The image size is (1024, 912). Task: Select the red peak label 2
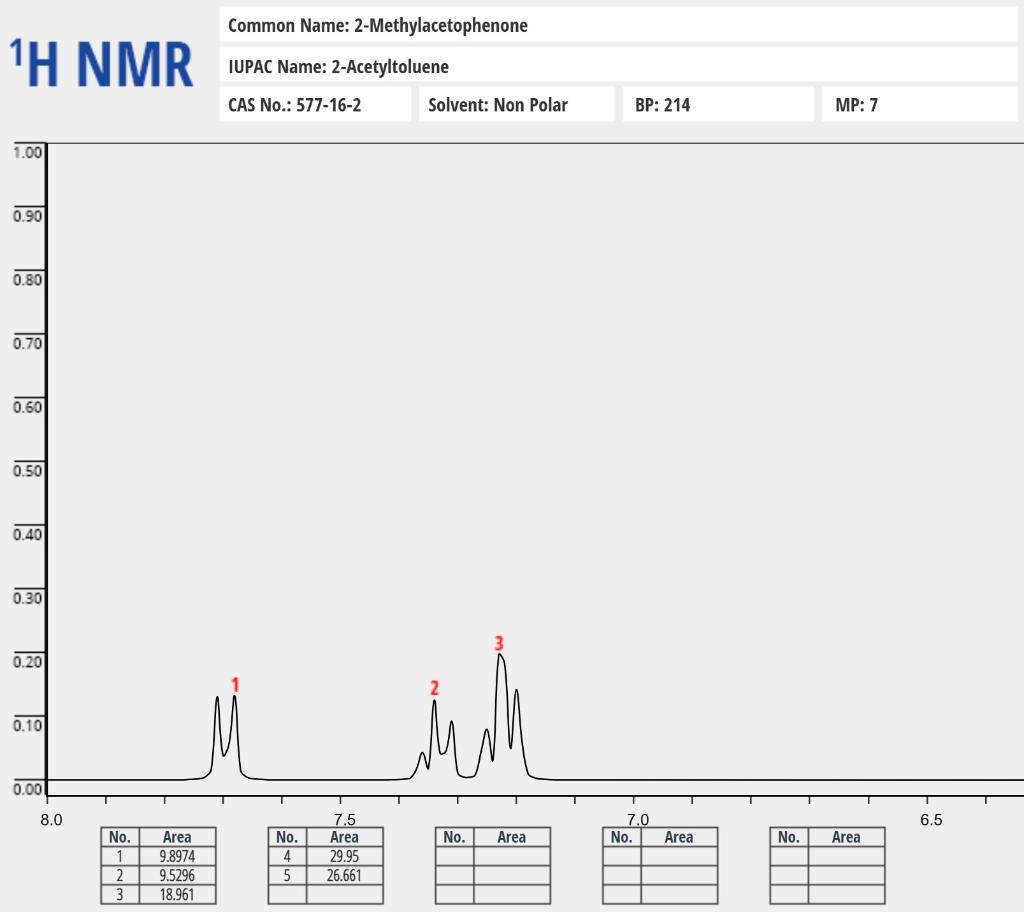pos(434,688)
